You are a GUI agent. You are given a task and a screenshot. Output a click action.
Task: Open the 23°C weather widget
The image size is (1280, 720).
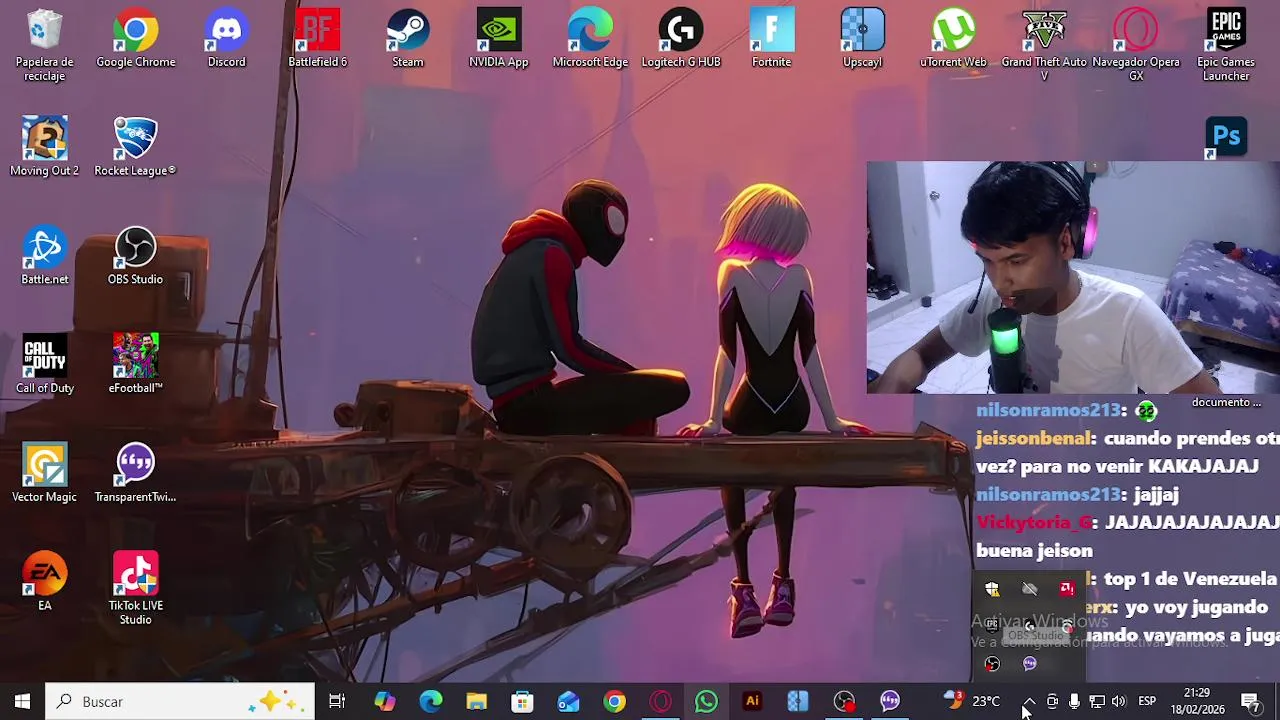pyautogui.click(x=972, y=701)
